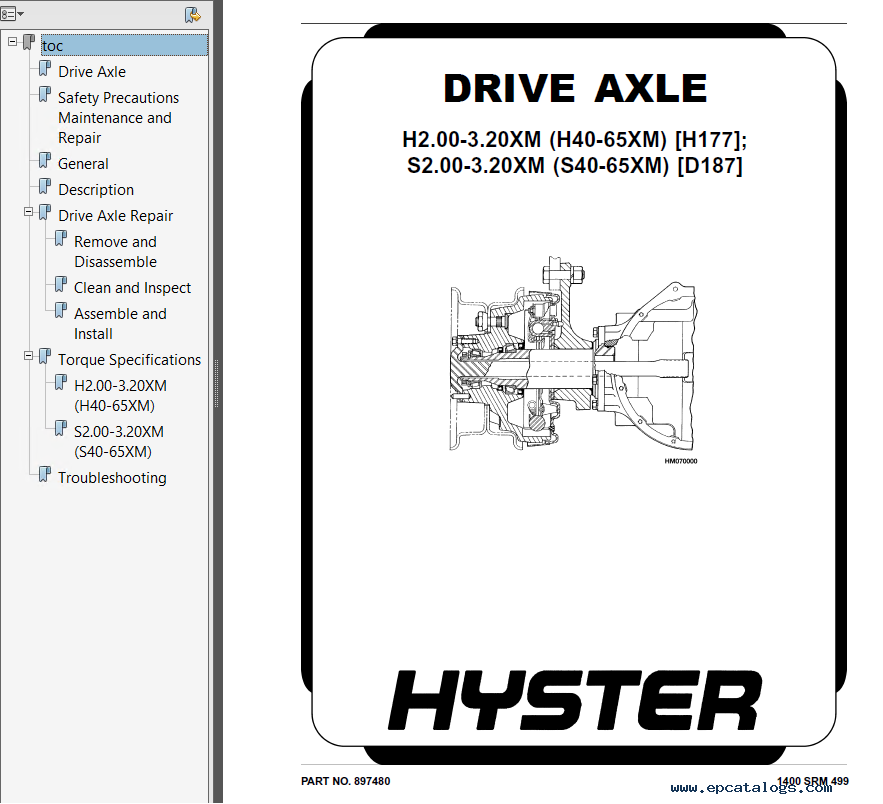Click the Troubleshooting bookmark icon
This screenshot has width=883, height=804.
44,475
